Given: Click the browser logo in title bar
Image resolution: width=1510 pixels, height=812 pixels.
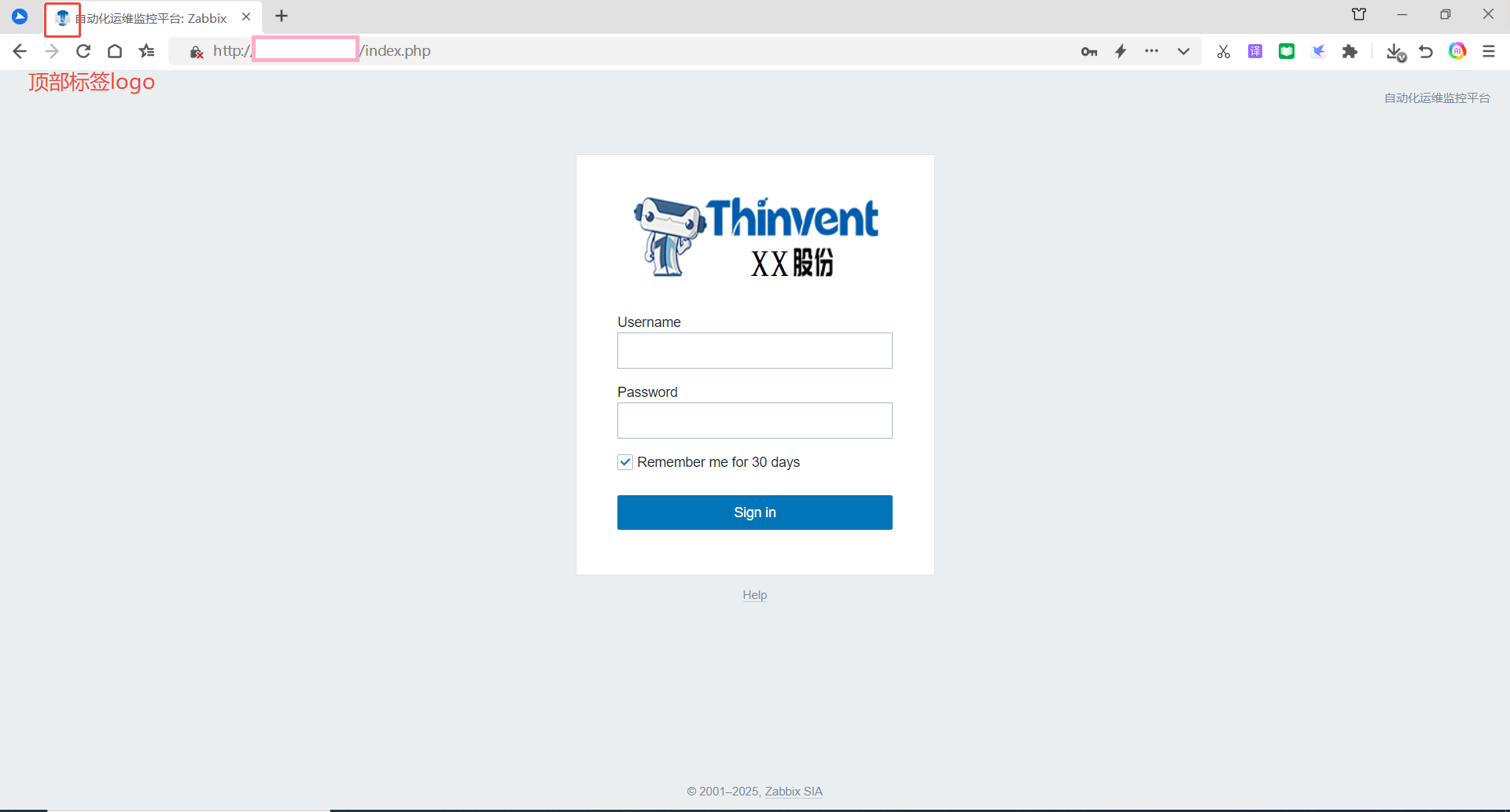Looking at the screenshot, I should [x=20, y=16].
